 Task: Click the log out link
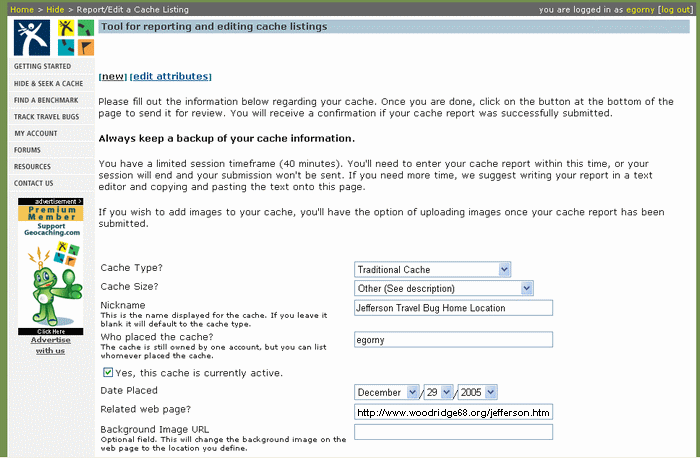pos(675,10)
